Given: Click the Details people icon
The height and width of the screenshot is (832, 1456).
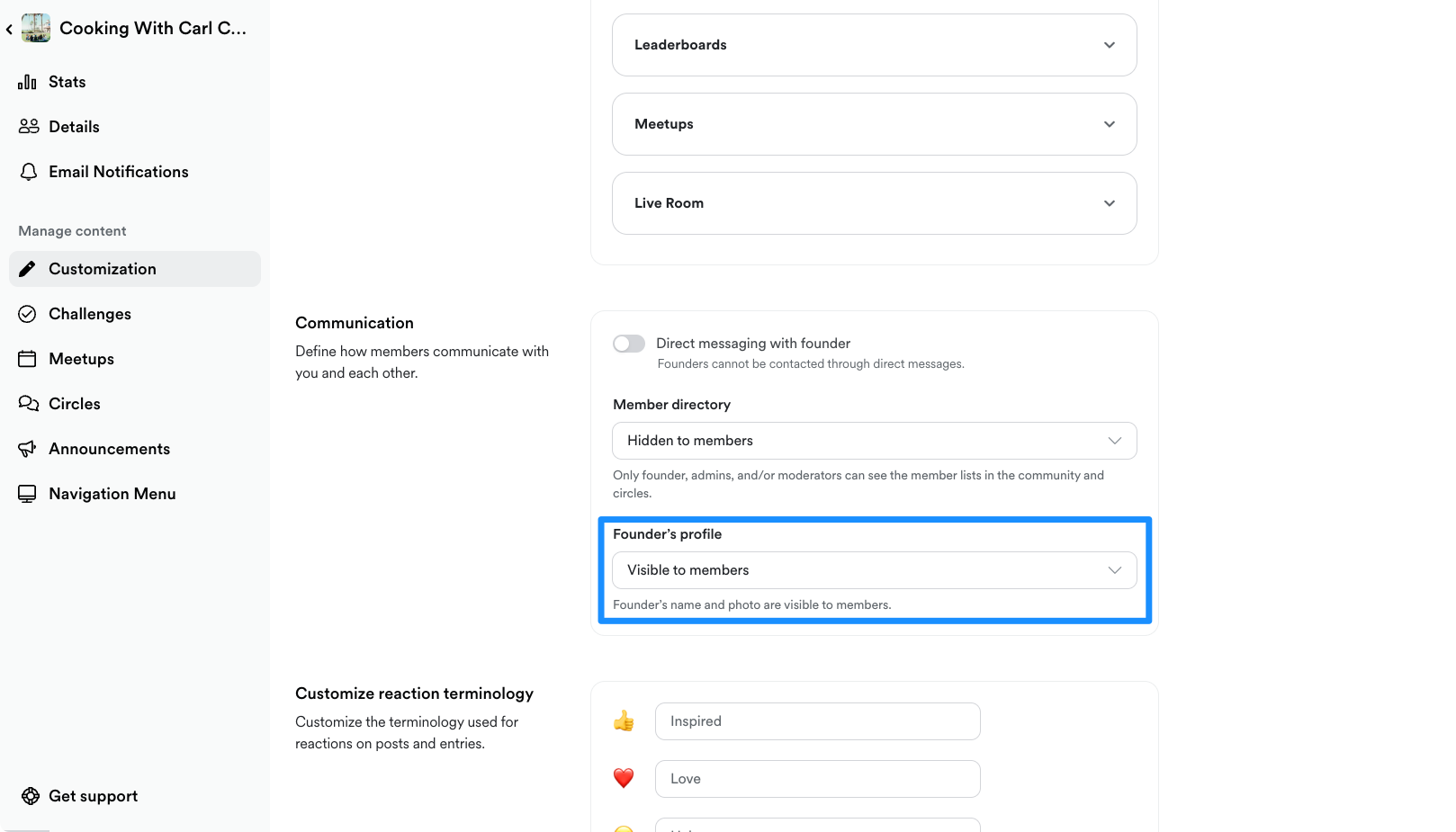Looking at the screenshot, I should 29,127.
